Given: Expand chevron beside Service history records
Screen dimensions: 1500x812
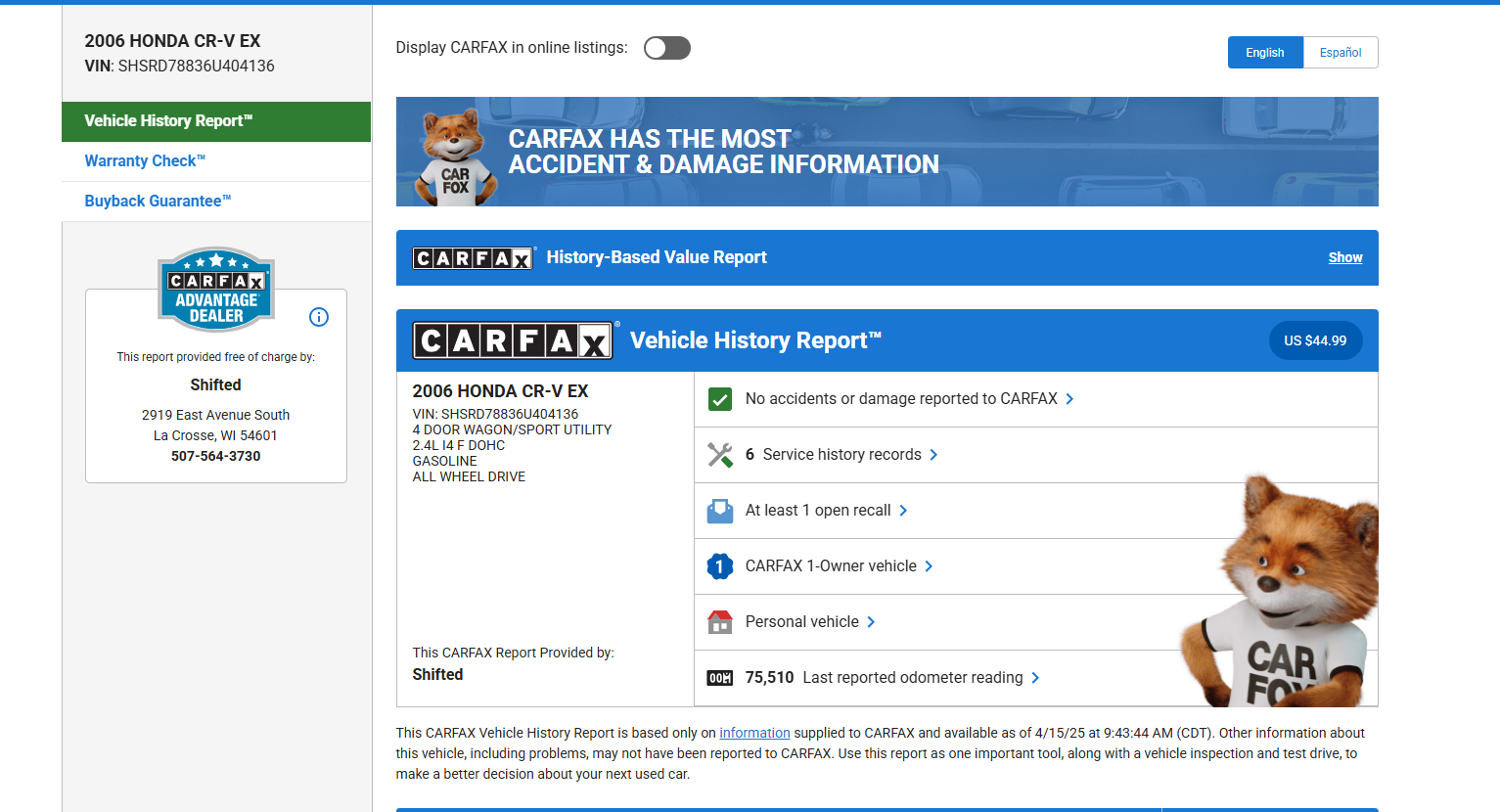Looking at the screenshot, I should click(x=933, y=455).
